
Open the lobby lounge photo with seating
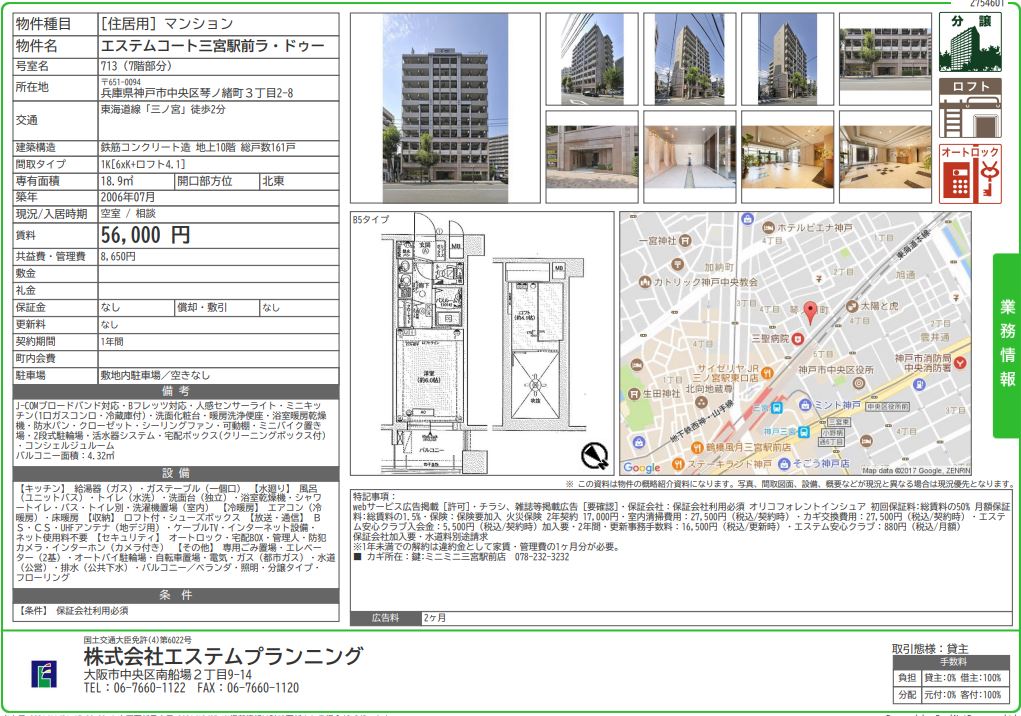point(886,157)
